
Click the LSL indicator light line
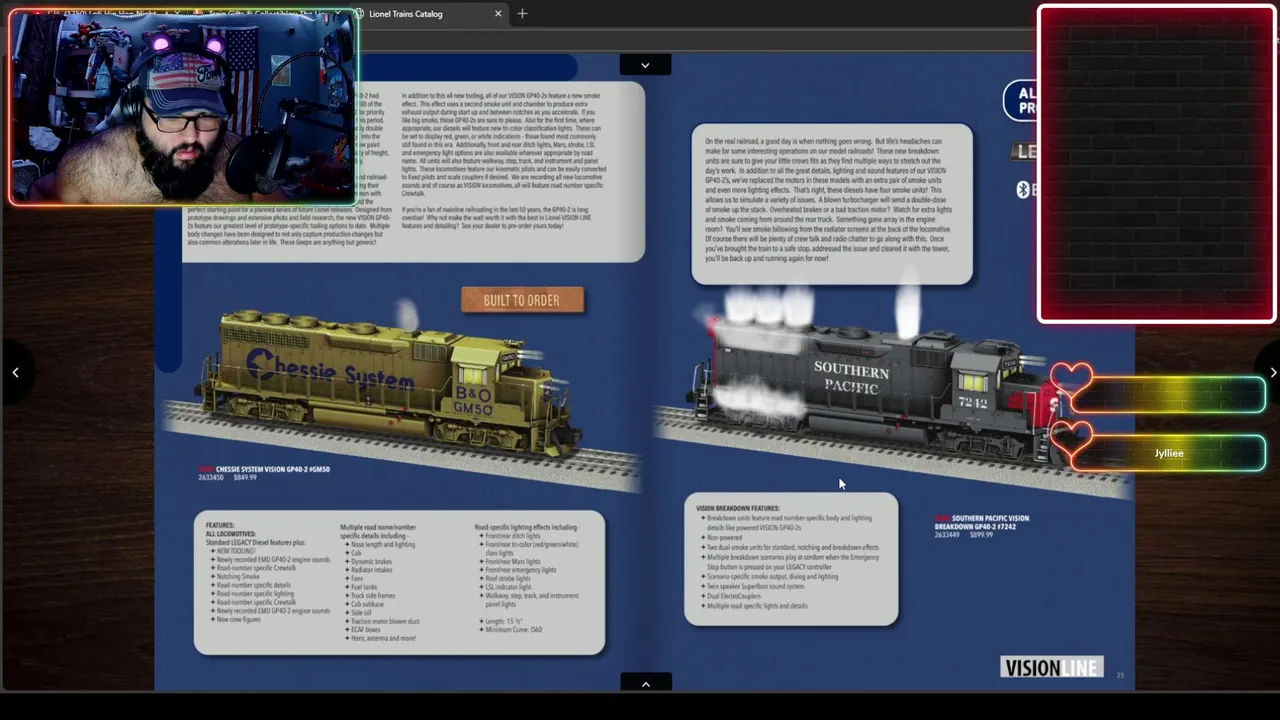[506, 587]
